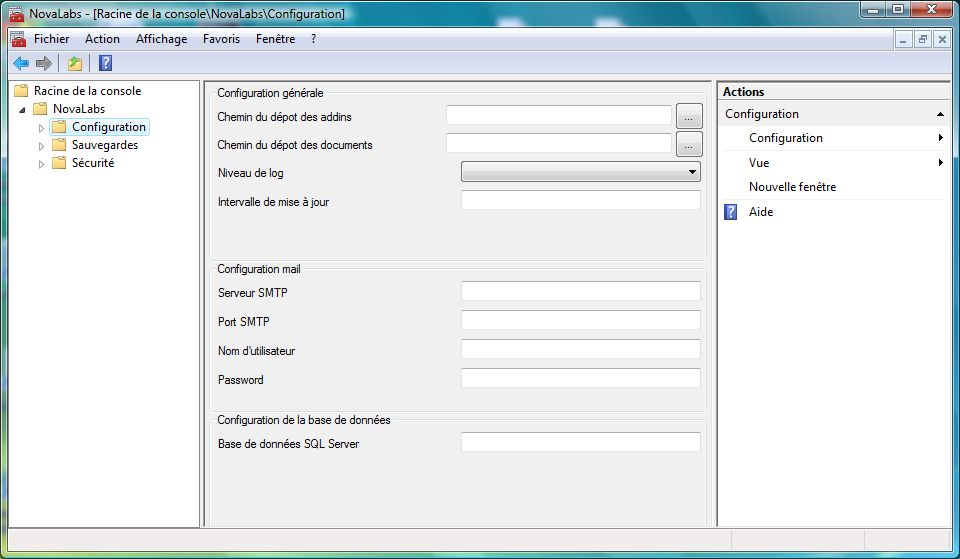Click Nouvelle fenêtre in Actions pane

pyautogui.click(x=792, y=187)
